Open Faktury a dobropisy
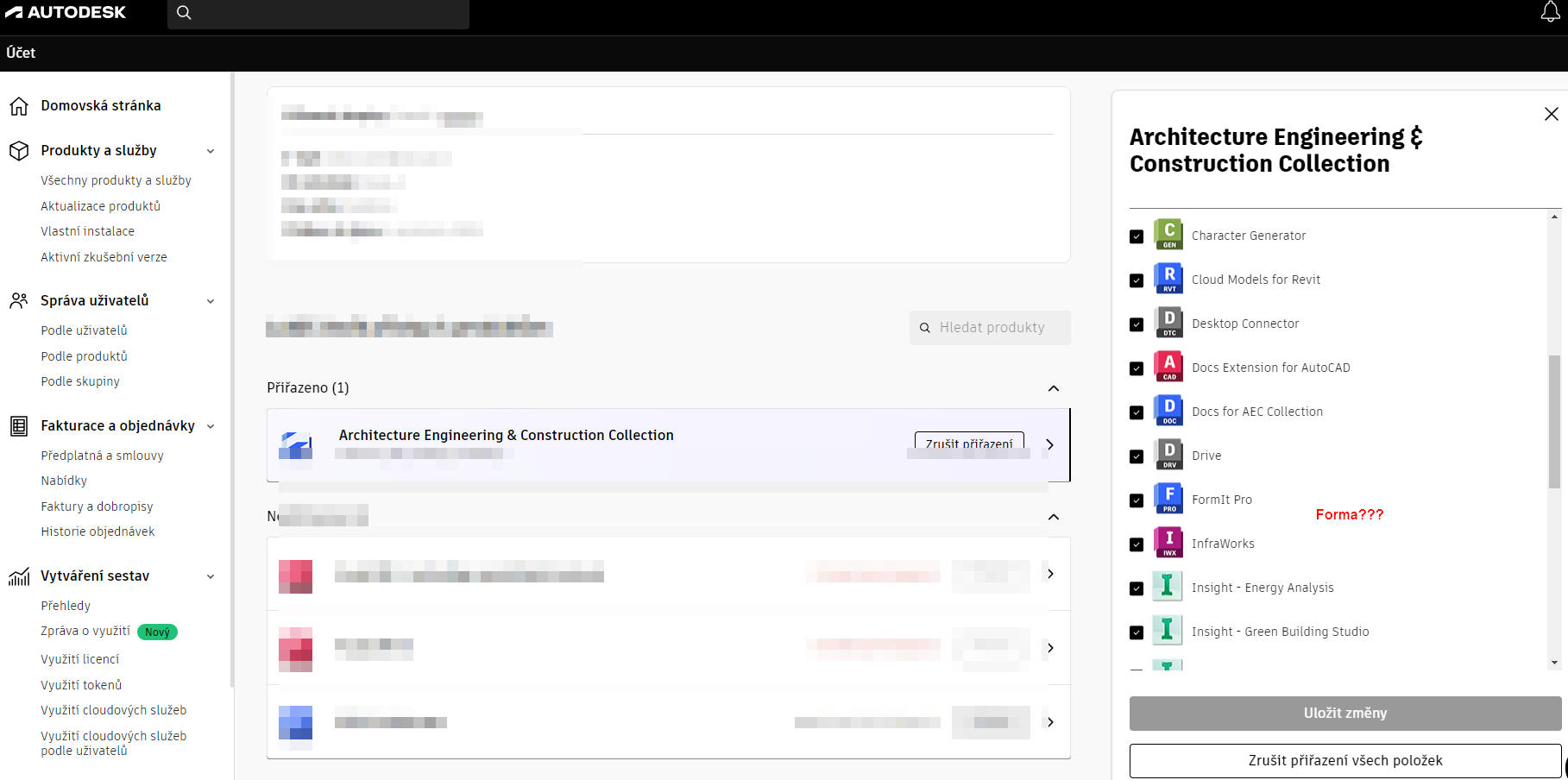Screen dimensions: 1568x780 [97, 506]
